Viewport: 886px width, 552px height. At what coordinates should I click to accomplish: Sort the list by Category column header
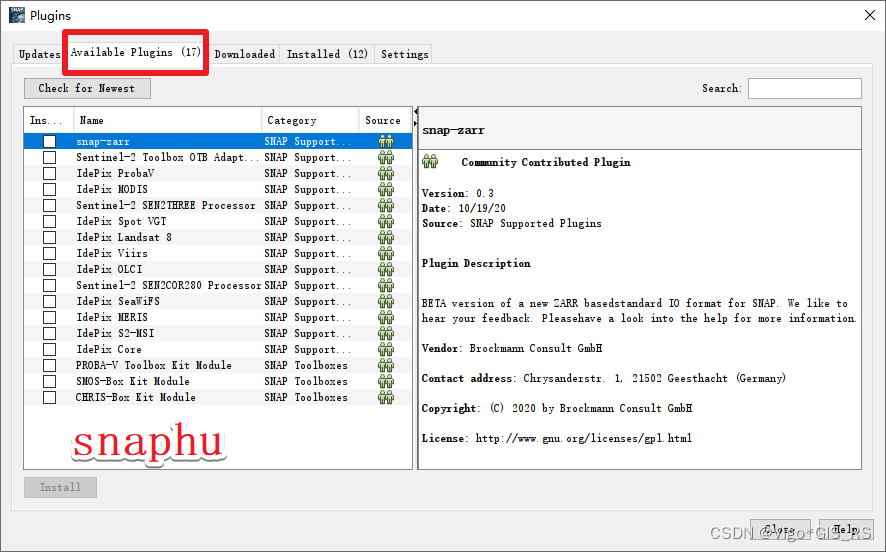[310, 120]
